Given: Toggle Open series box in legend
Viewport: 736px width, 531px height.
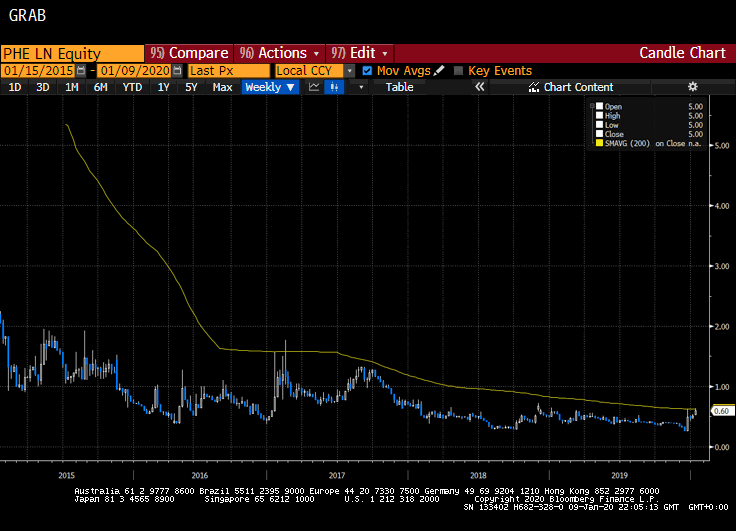Looking at the screenshot, I should (x=599, y=106).
